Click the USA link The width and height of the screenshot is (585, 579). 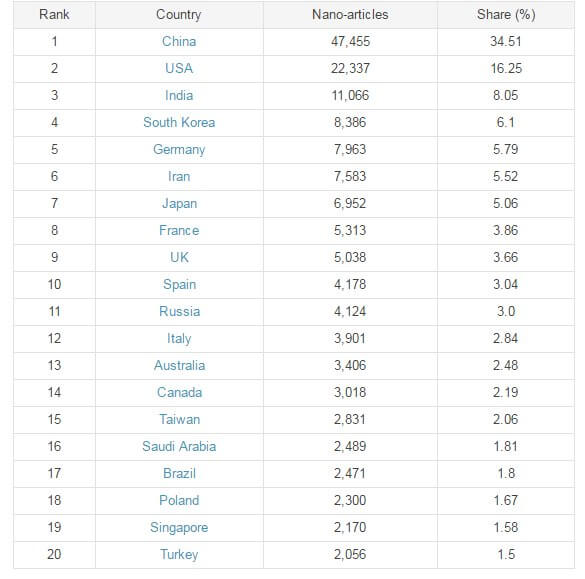click(179, 68)
